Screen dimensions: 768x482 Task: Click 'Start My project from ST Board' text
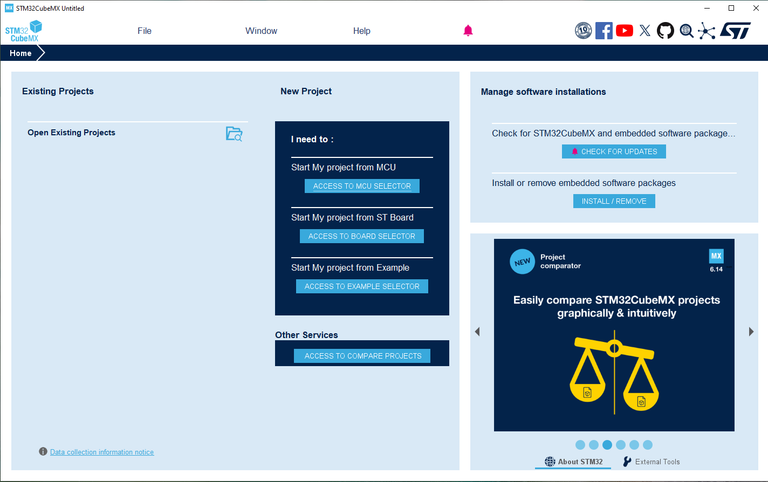point(352,217)
